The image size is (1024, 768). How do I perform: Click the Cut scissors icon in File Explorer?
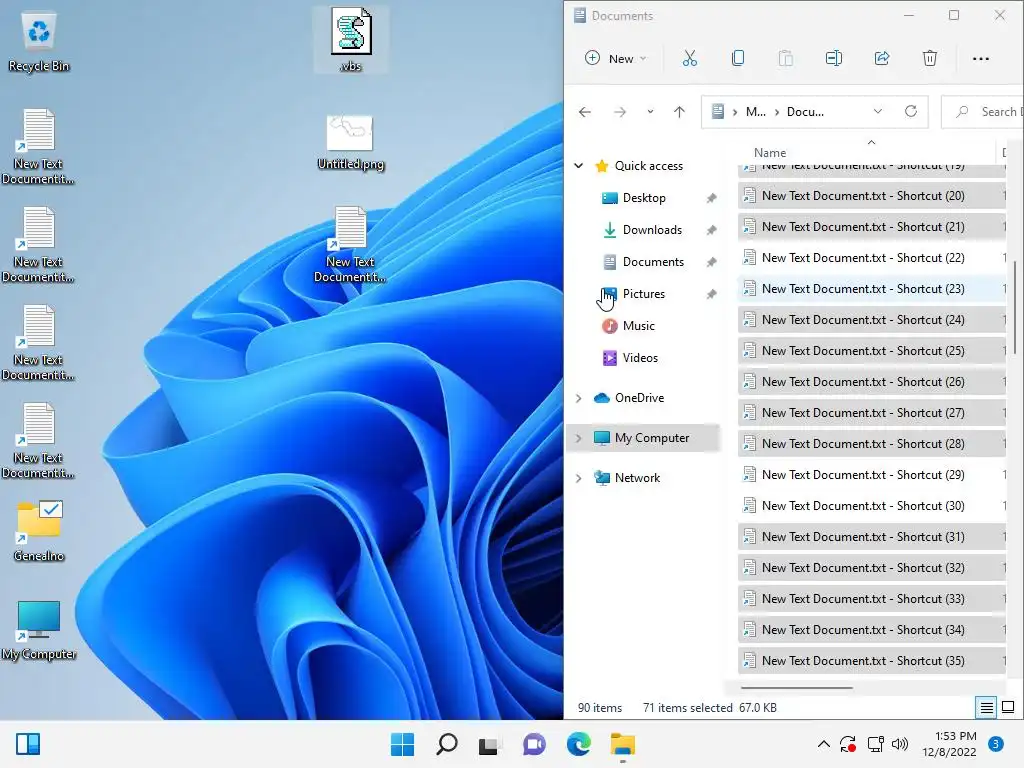click(x=690, y=59)
